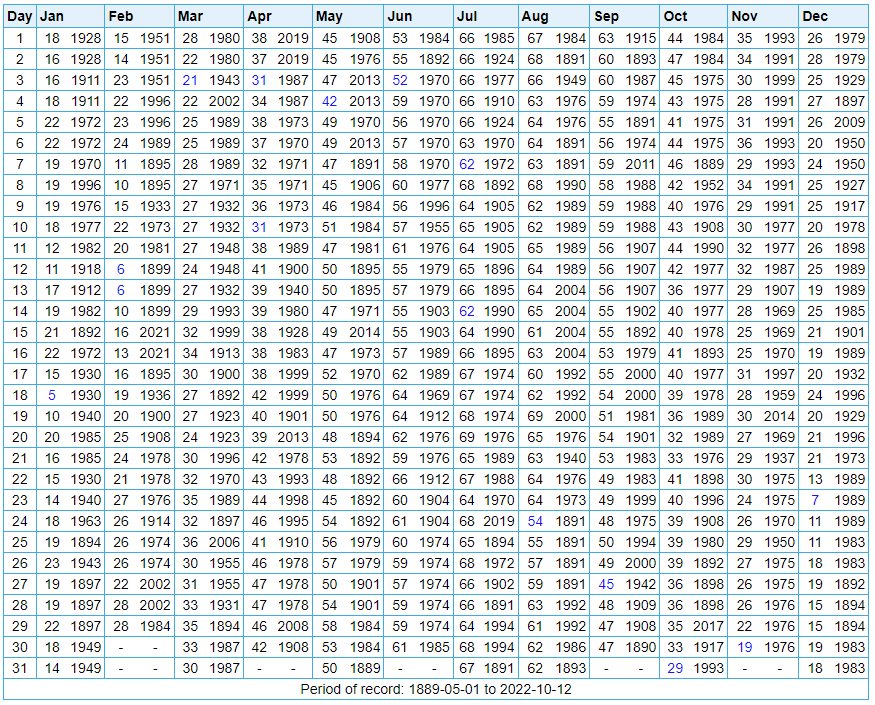Select the Dec column header
The width and height of the screenshot is (875, 705).
pyautogui.click(x=815, y=16)
